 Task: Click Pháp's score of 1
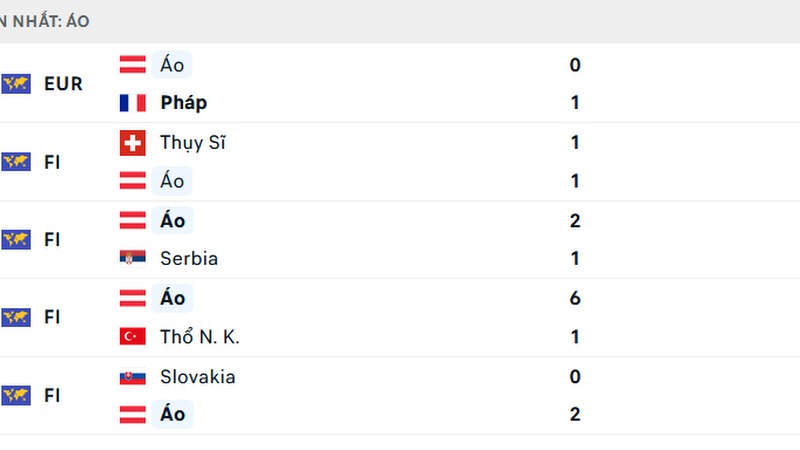click(575, 103)
